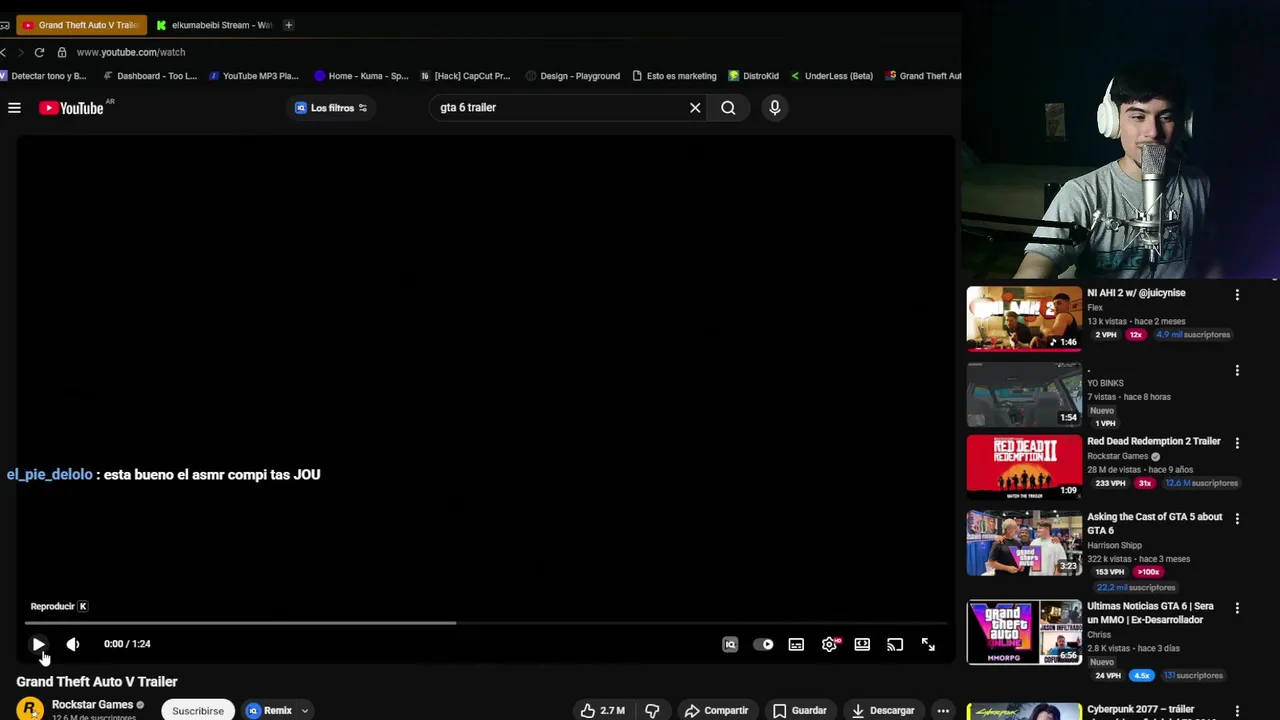Enter fullscreen video mode
The image size is (1280, 720).
[928, 645]
